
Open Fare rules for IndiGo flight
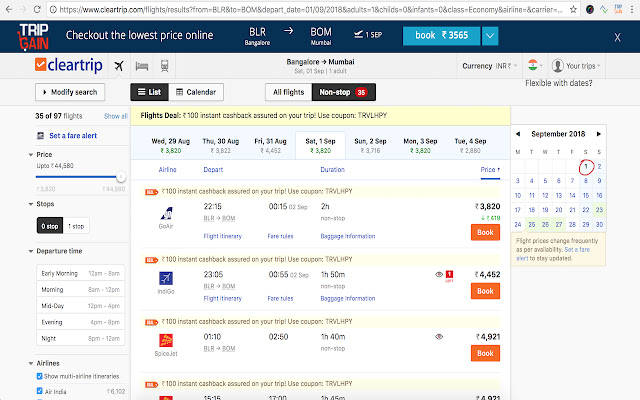click(280, 298)
